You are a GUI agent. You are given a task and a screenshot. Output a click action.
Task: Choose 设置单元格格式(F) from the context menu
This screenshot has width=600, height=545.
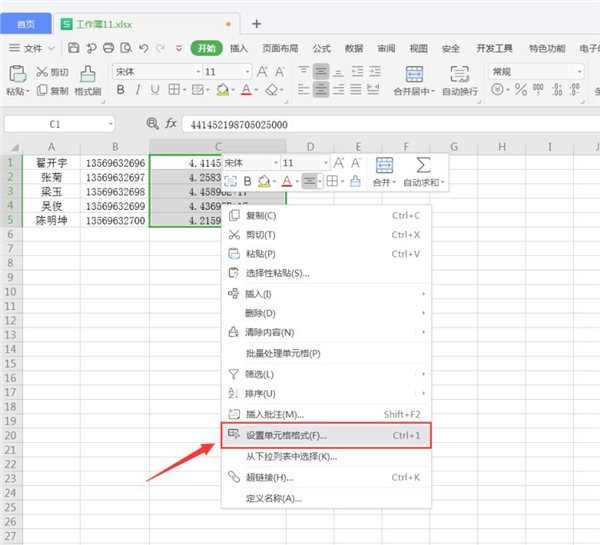286,436
